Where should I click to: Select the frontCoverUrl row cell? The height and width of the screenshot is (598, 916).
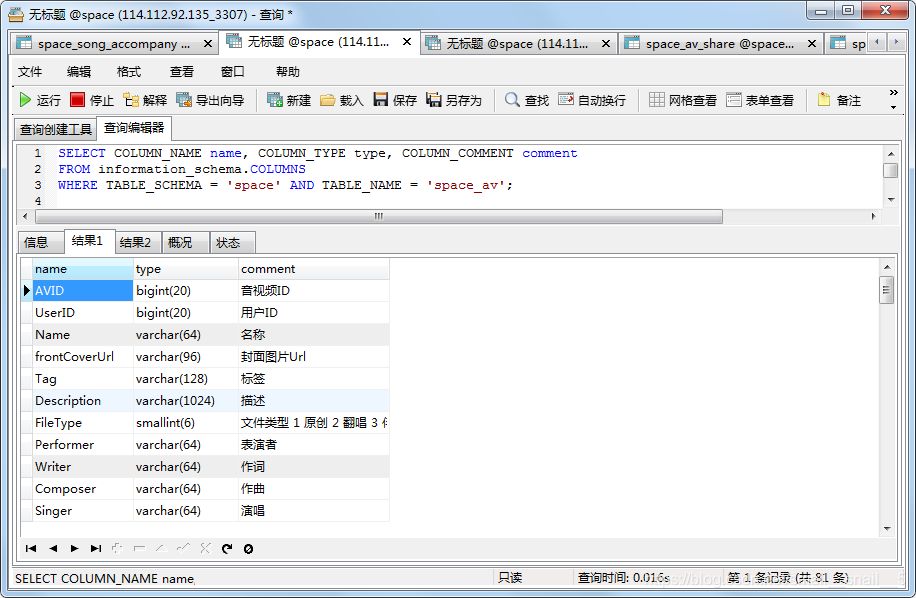pyautogui.click(x=83, y=357)
